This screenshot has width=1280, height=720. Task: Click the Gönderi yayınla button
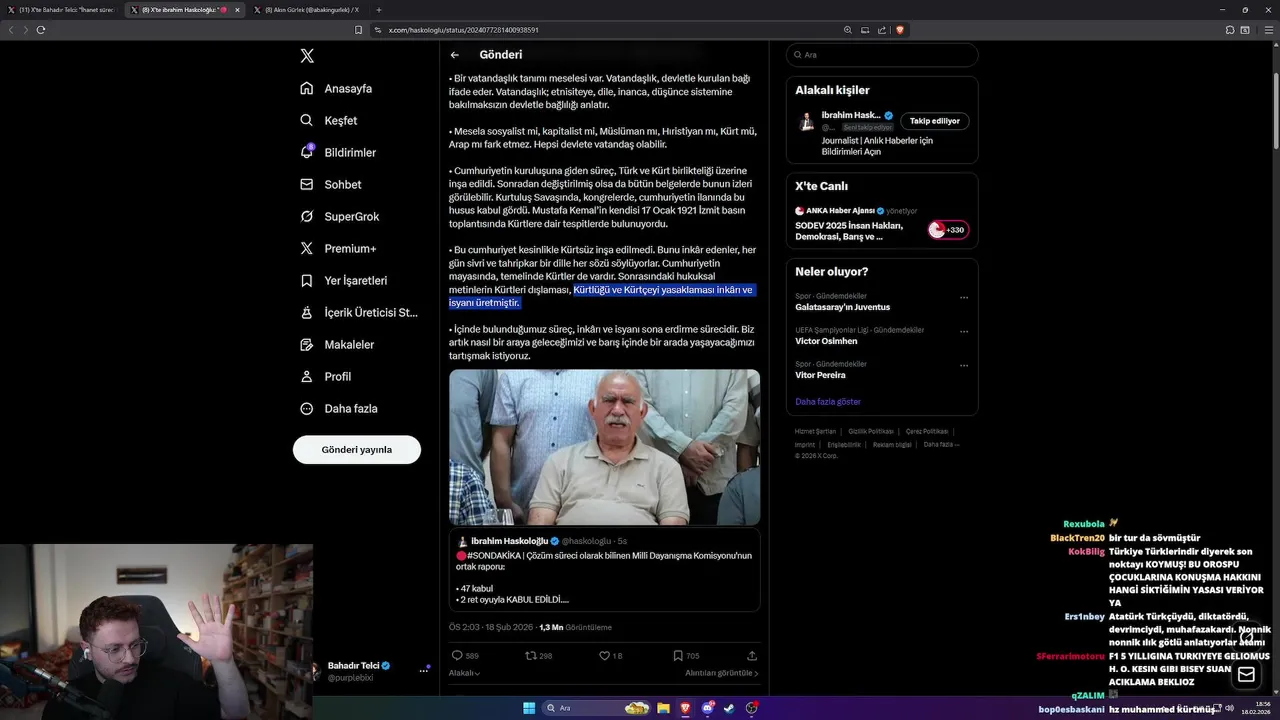[x=357, y=450]
